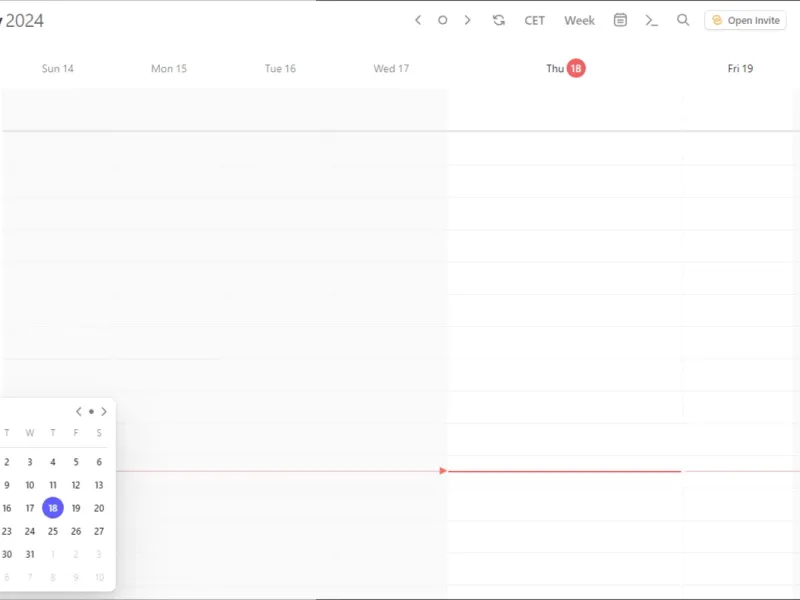This screenshot has height=600, width=800.
Task: Select day 31 in mini calendar
Action: pos(30,554)
